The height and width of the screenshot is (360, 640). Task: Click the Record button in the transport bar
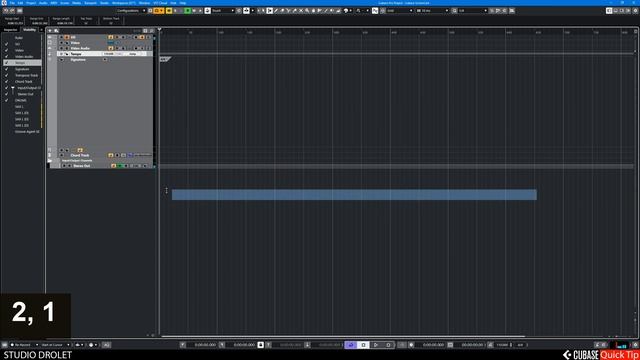click(388, 345)
